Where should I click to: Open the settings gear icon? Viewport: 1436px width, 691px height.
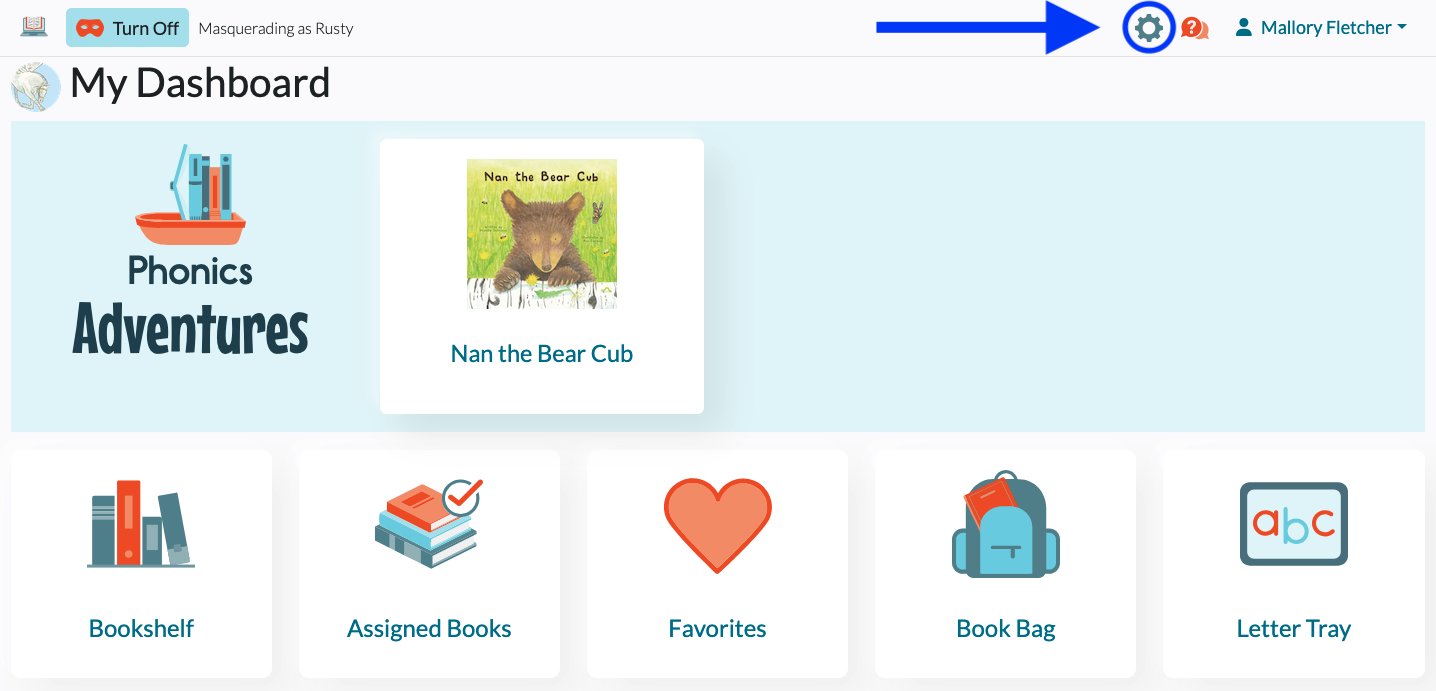coord(1149,28)
